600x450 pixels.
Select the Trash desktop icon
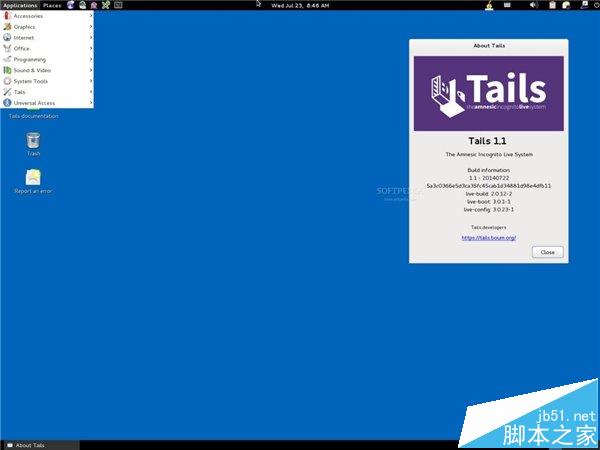pos(33,144)
